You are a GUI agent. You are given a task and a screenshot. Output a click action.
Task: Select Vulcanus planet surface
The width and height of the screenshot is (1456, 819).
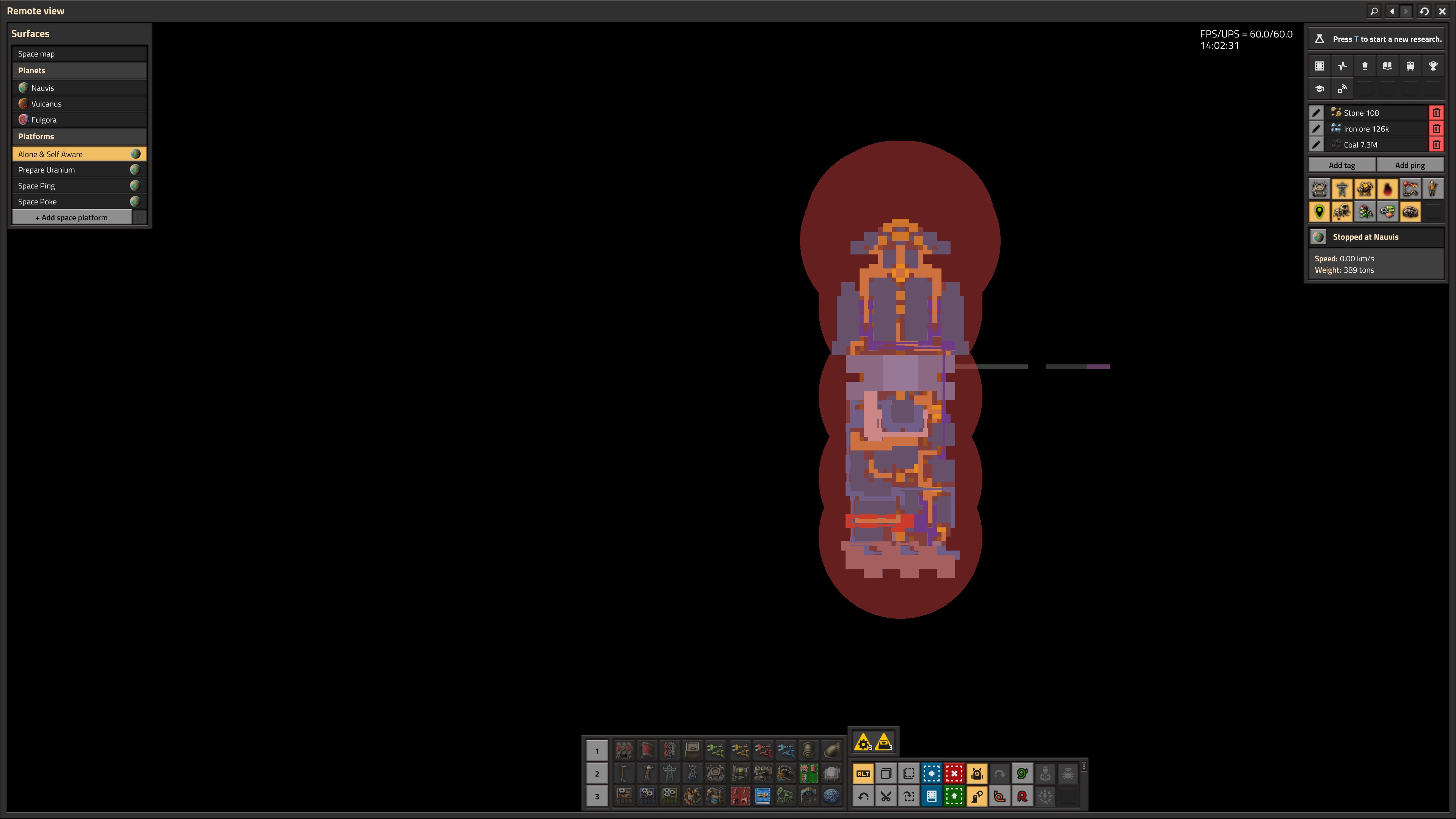point(79,104)
